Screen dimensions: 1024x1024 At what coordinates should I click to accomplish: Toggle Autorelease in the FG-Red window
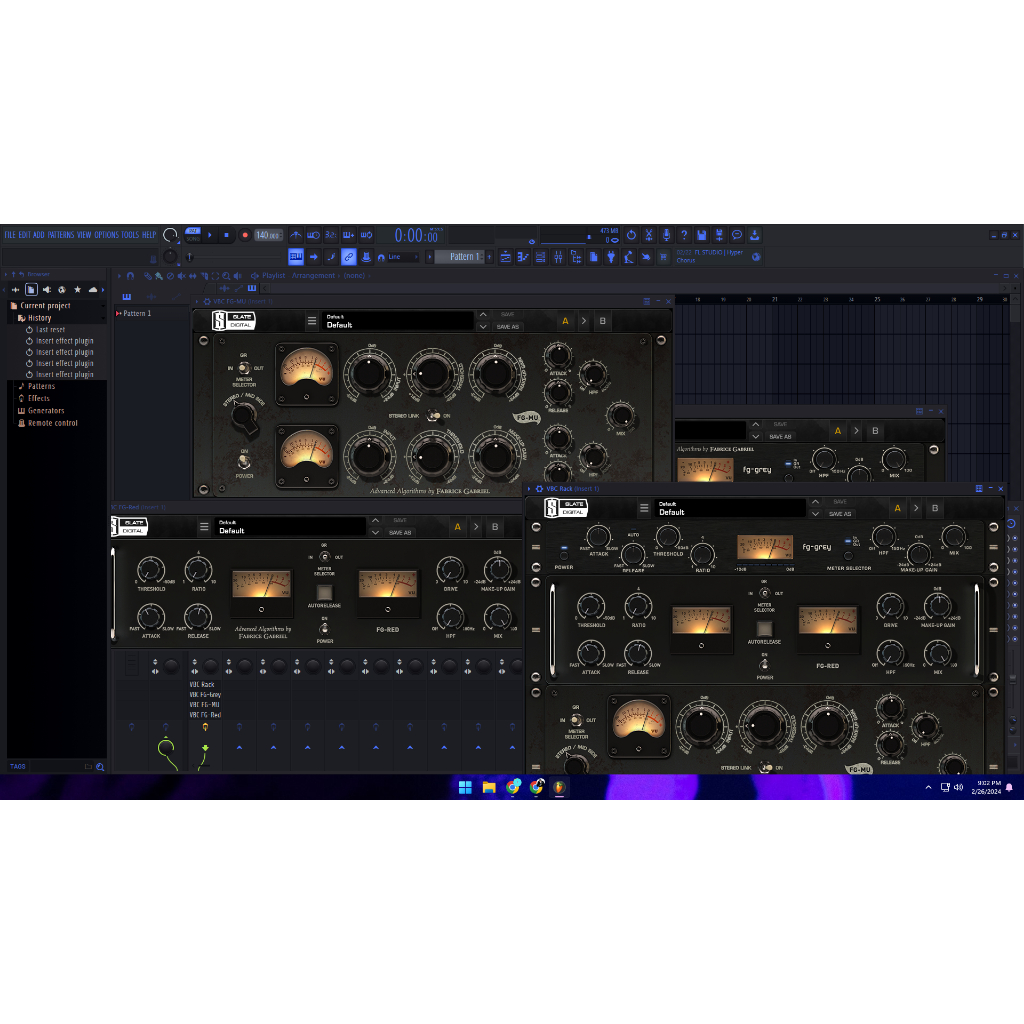pos(324,593)
